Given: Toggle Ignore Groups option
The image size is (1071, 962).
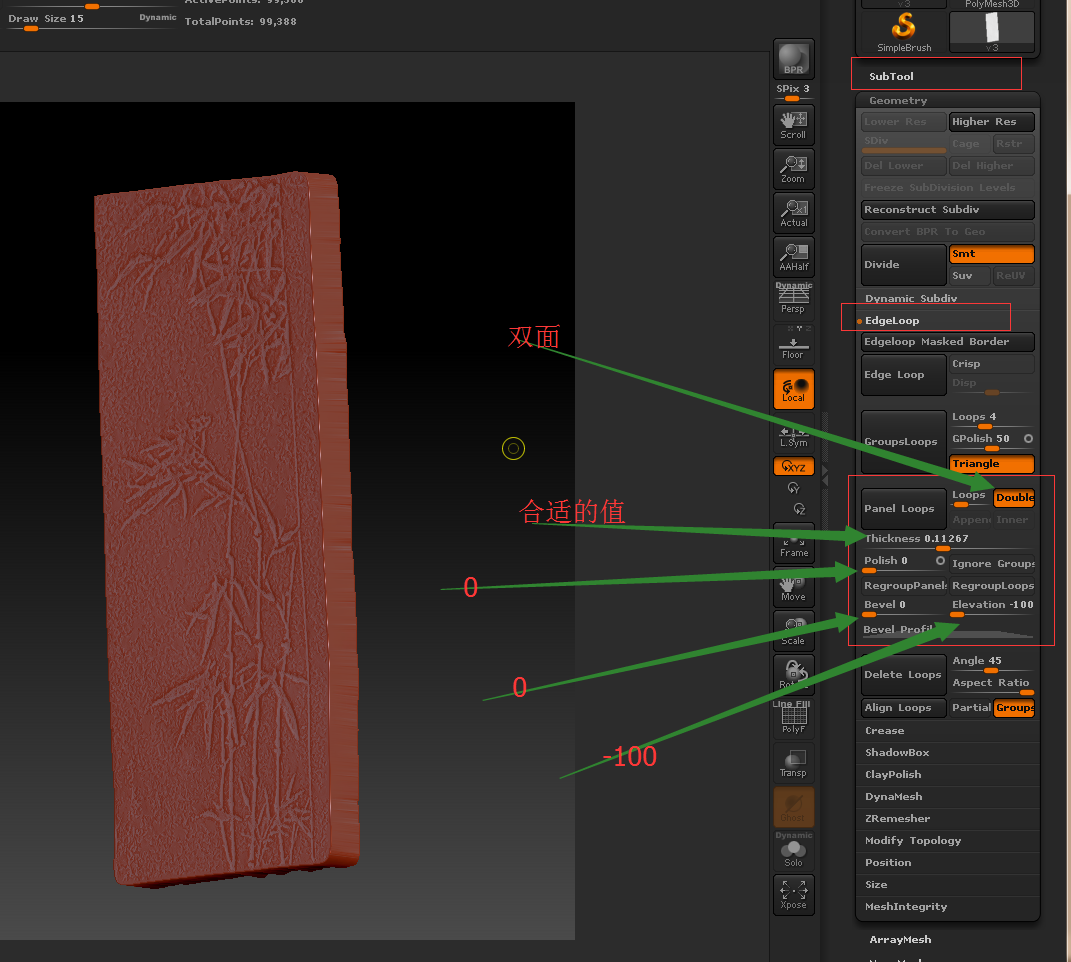Looking at the screenshot, I should tap(991, 564).
